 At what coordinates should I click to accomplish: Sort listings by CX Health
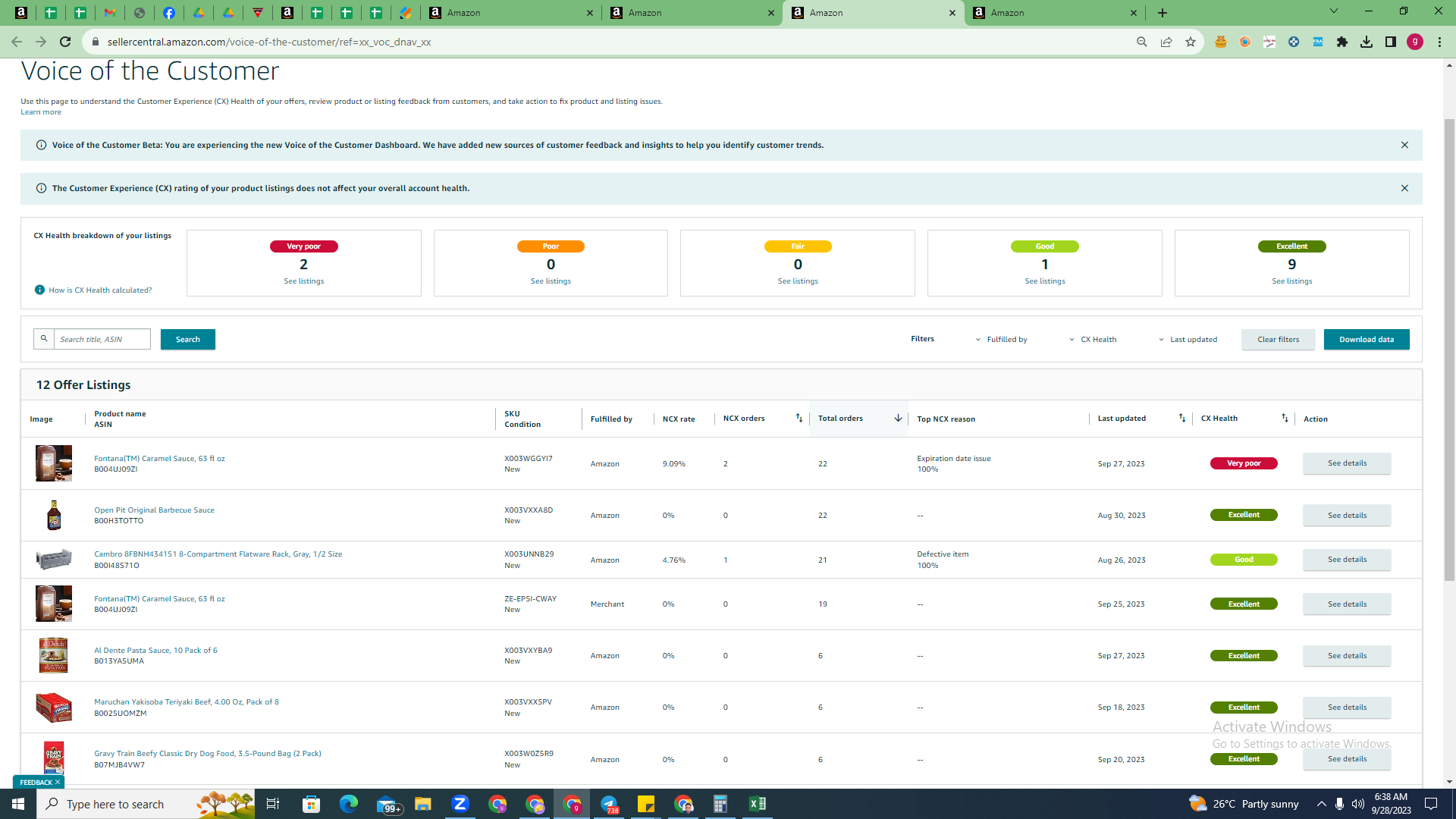click(x=1285, y=418)
